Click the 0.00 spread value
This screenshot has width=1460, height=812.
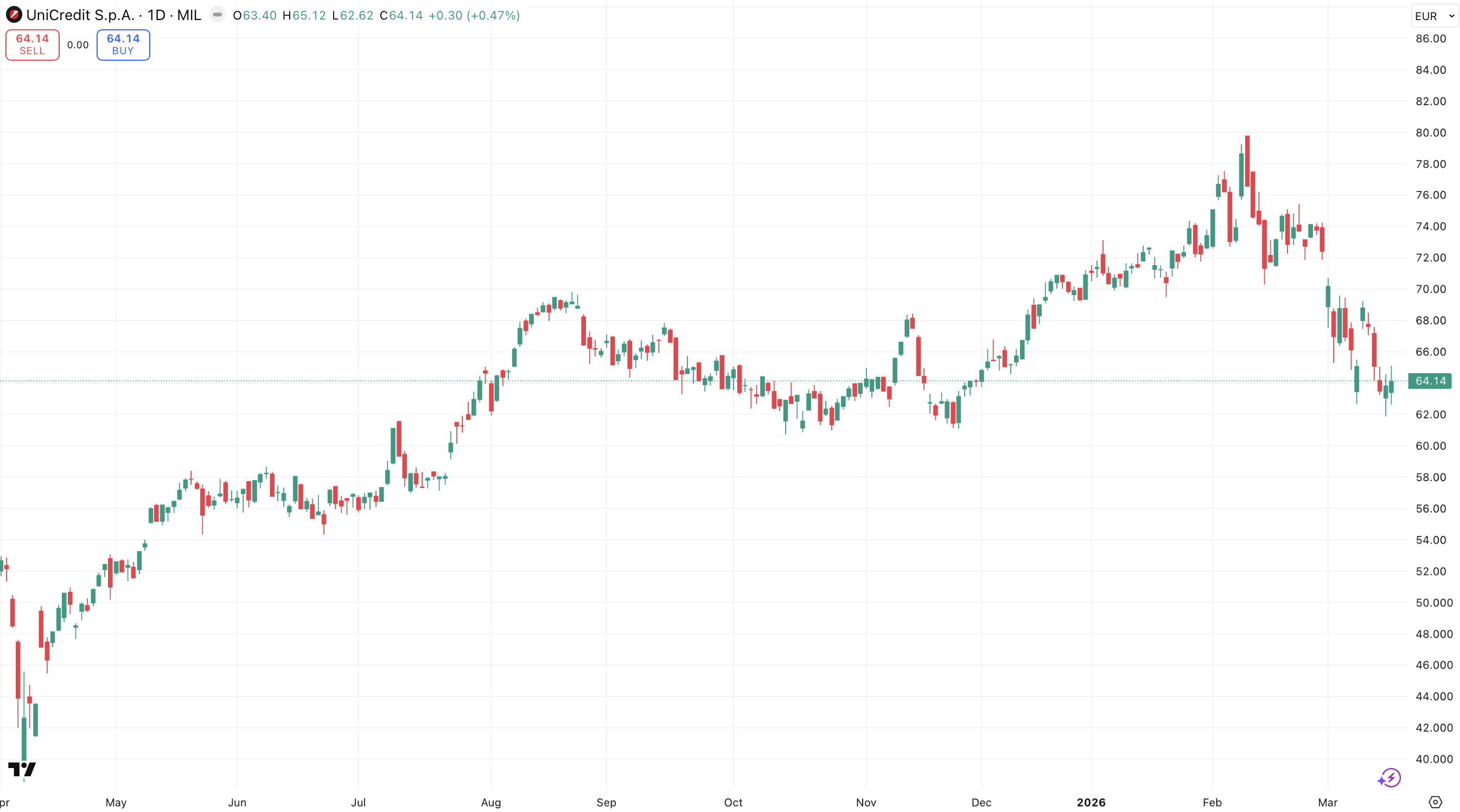coord(78,45)
